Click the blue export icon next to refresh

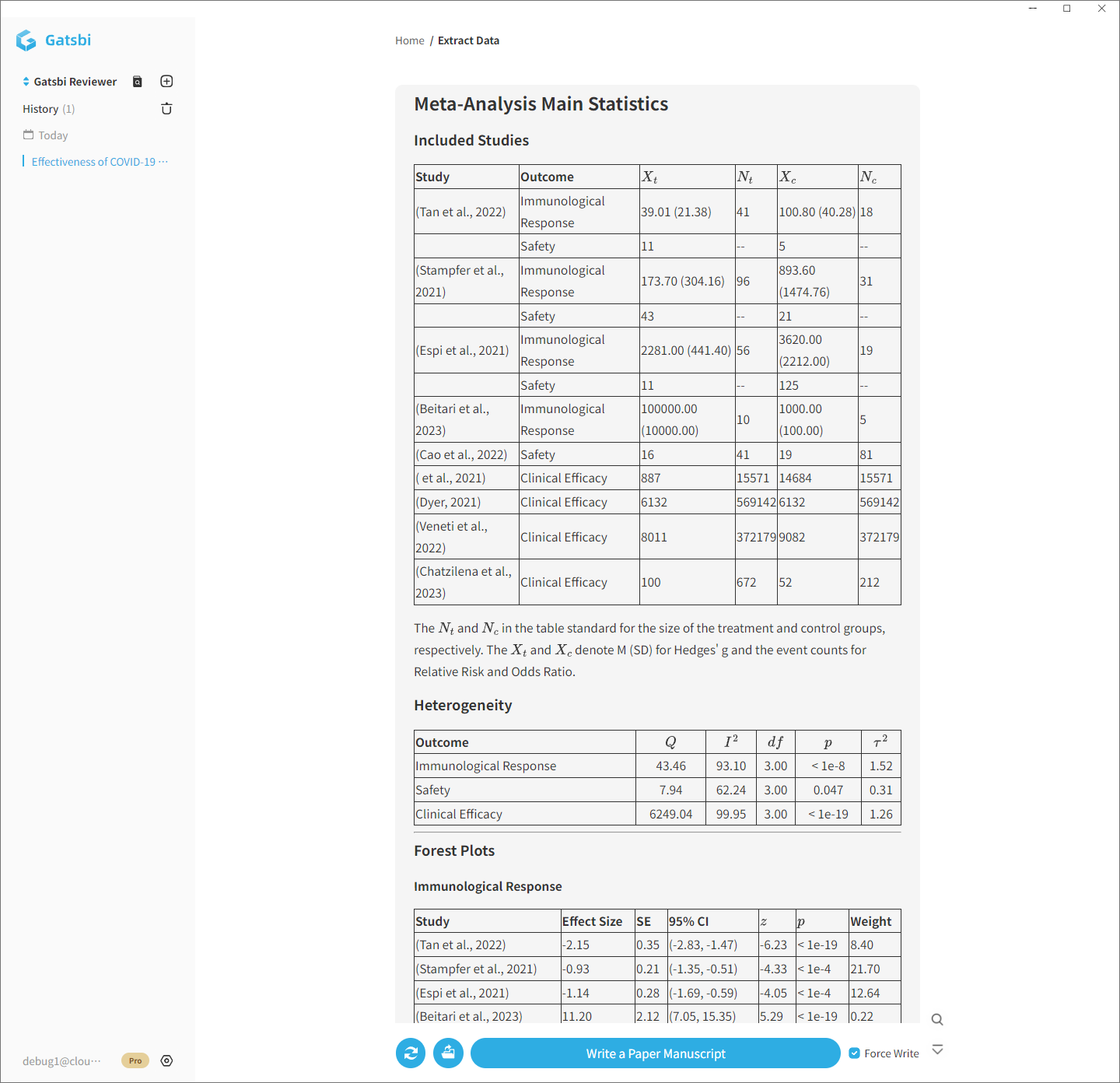(x=448, y=1053)
